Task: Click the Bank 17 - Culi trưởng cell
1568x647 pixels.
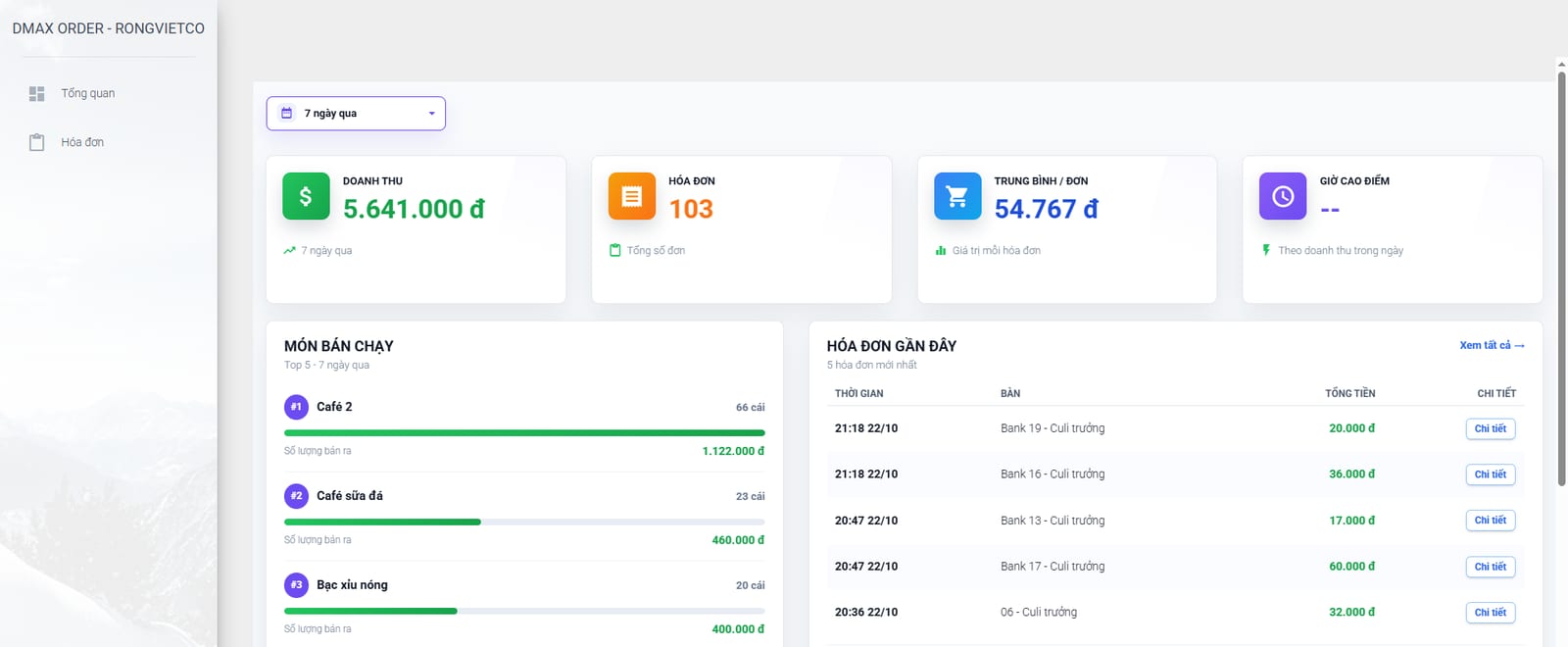Action: (x=1053, y=567)
